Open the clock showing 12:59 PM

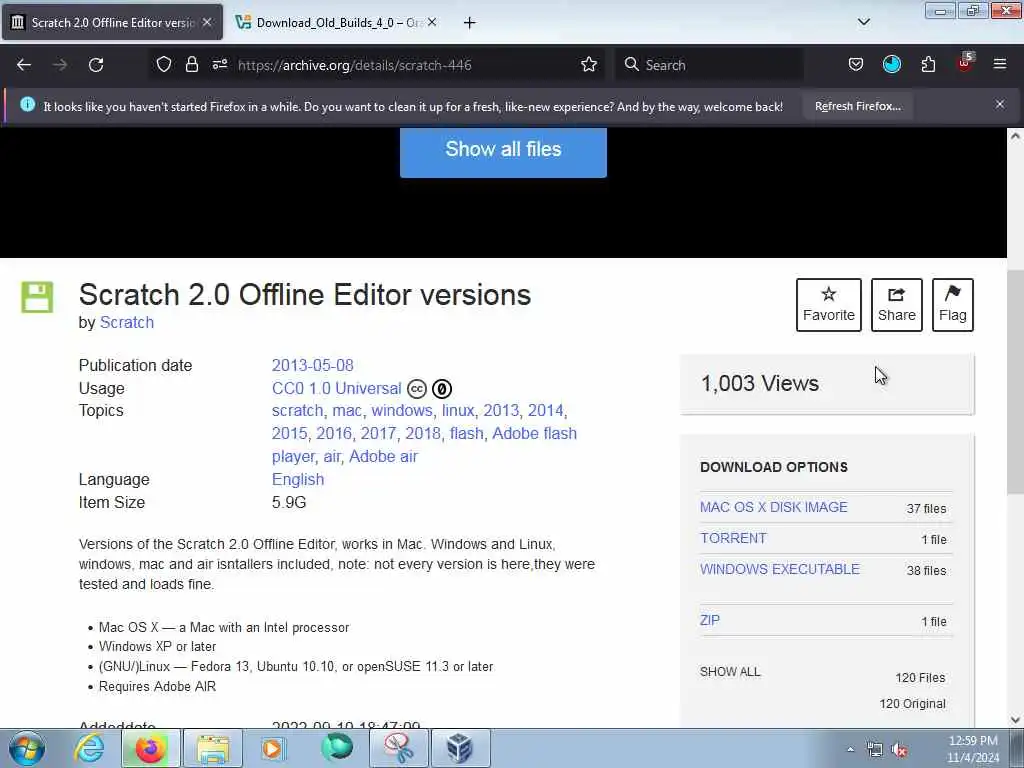point(973,749)
